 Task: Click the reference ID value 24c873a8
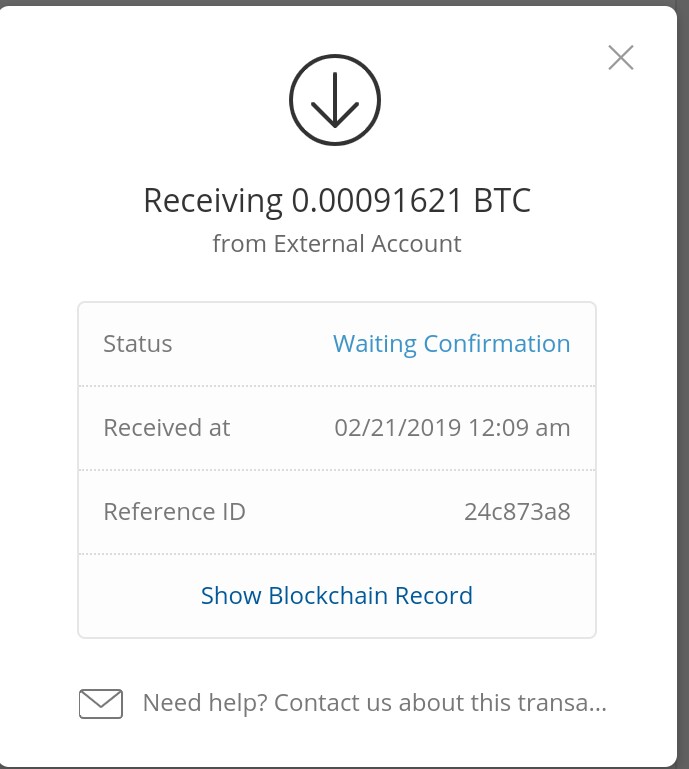coord(517,512)
